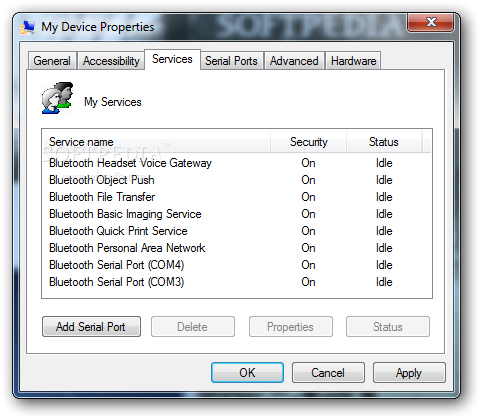Pick Bluetooth Personal Area Network row

coord(236,248)
